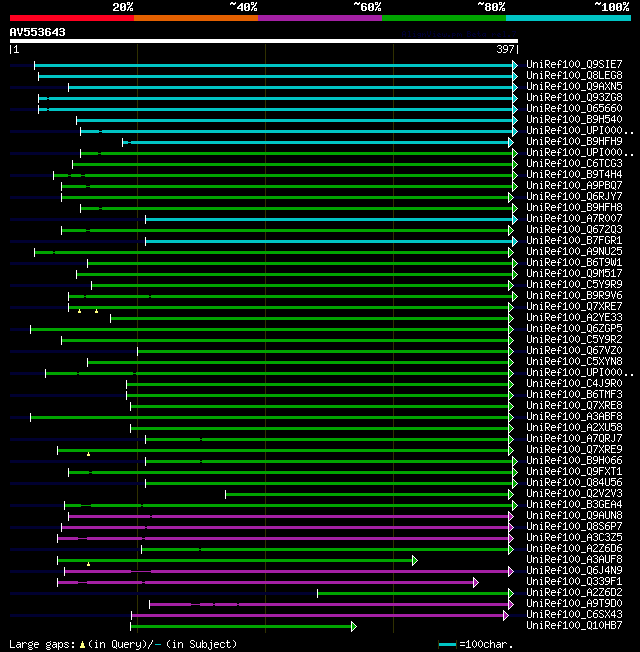Viewport: 640px width, 652px height.
Task: Select the UniRef100_Q7XRE7 label
Action: pos(574,306)
